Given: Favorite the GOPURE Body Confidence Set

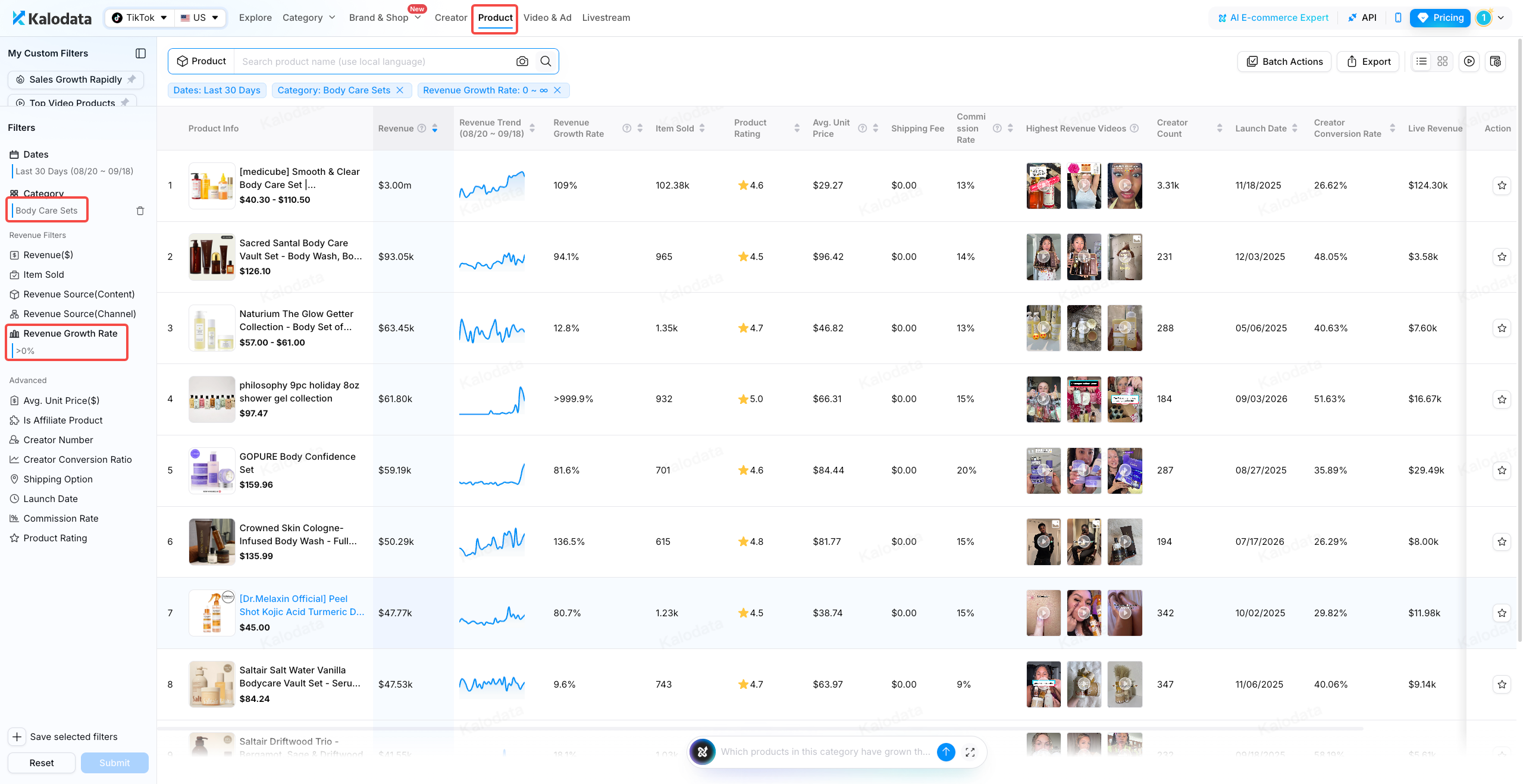Looking at the screenshot, I should pyautogui.click(x=1502, y=471).
